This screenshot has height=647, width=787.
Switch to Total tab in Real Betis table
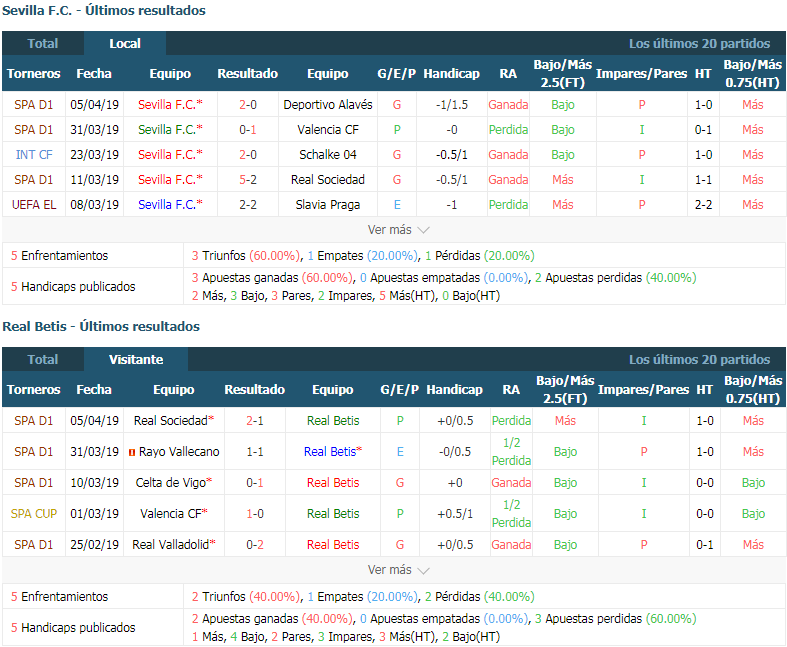[x=43, y=359]
